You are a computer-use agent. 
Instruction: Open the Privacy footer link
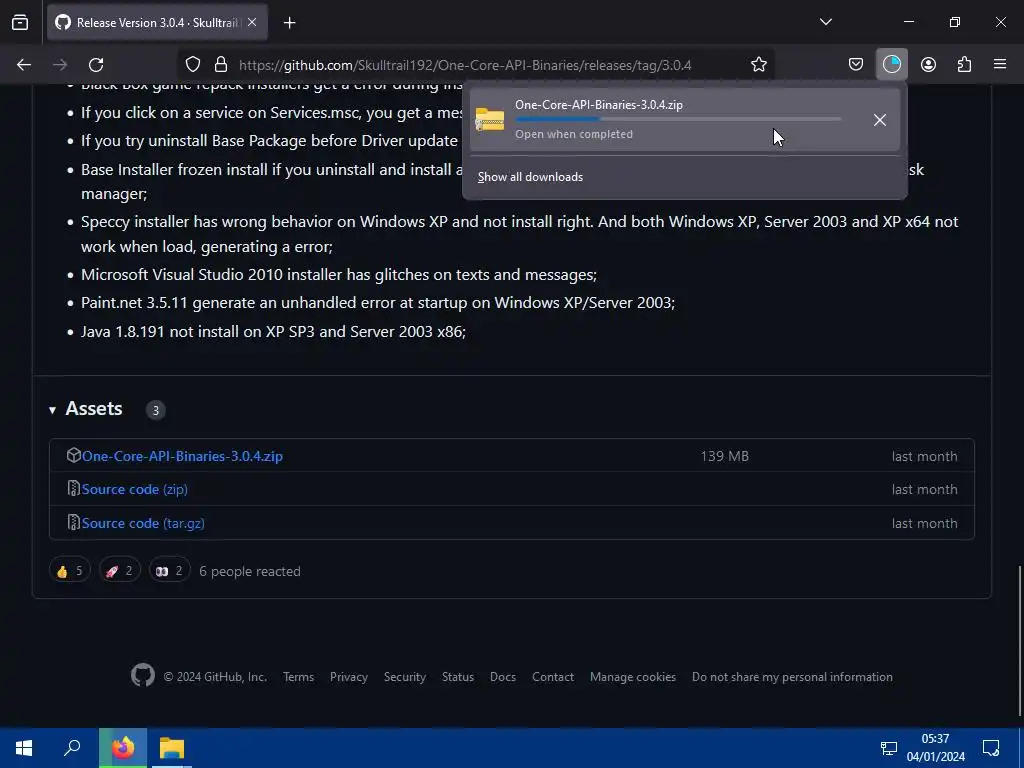(x=349, y=677)
